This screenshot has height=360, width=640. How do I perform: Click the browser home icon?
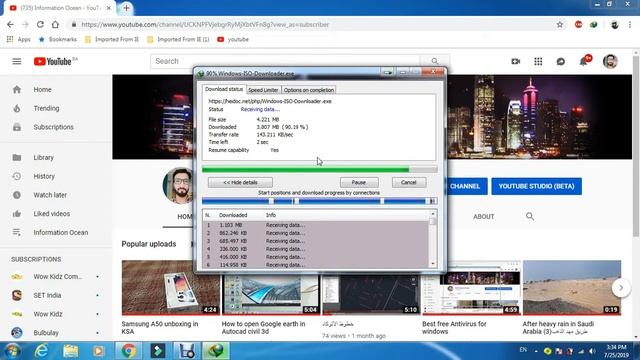(x=55, y=24)
